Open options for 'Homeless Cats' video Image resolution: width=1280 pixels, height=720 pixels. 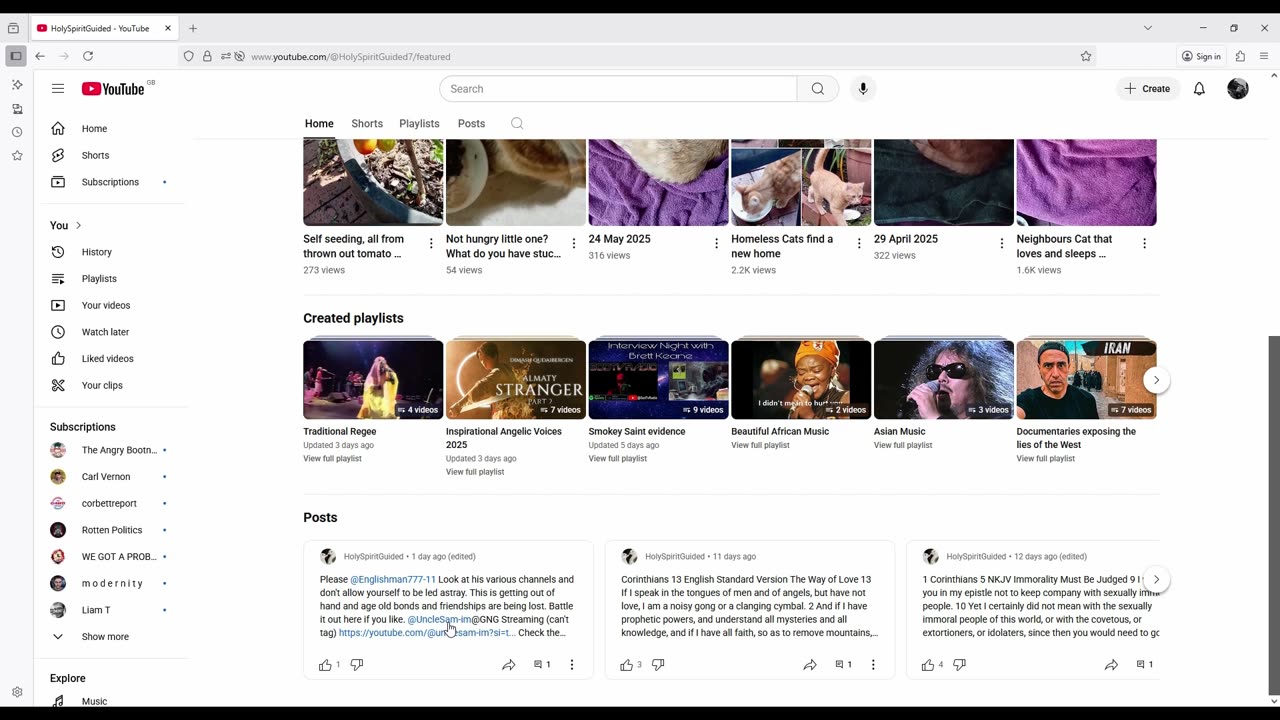pos(859,244)
